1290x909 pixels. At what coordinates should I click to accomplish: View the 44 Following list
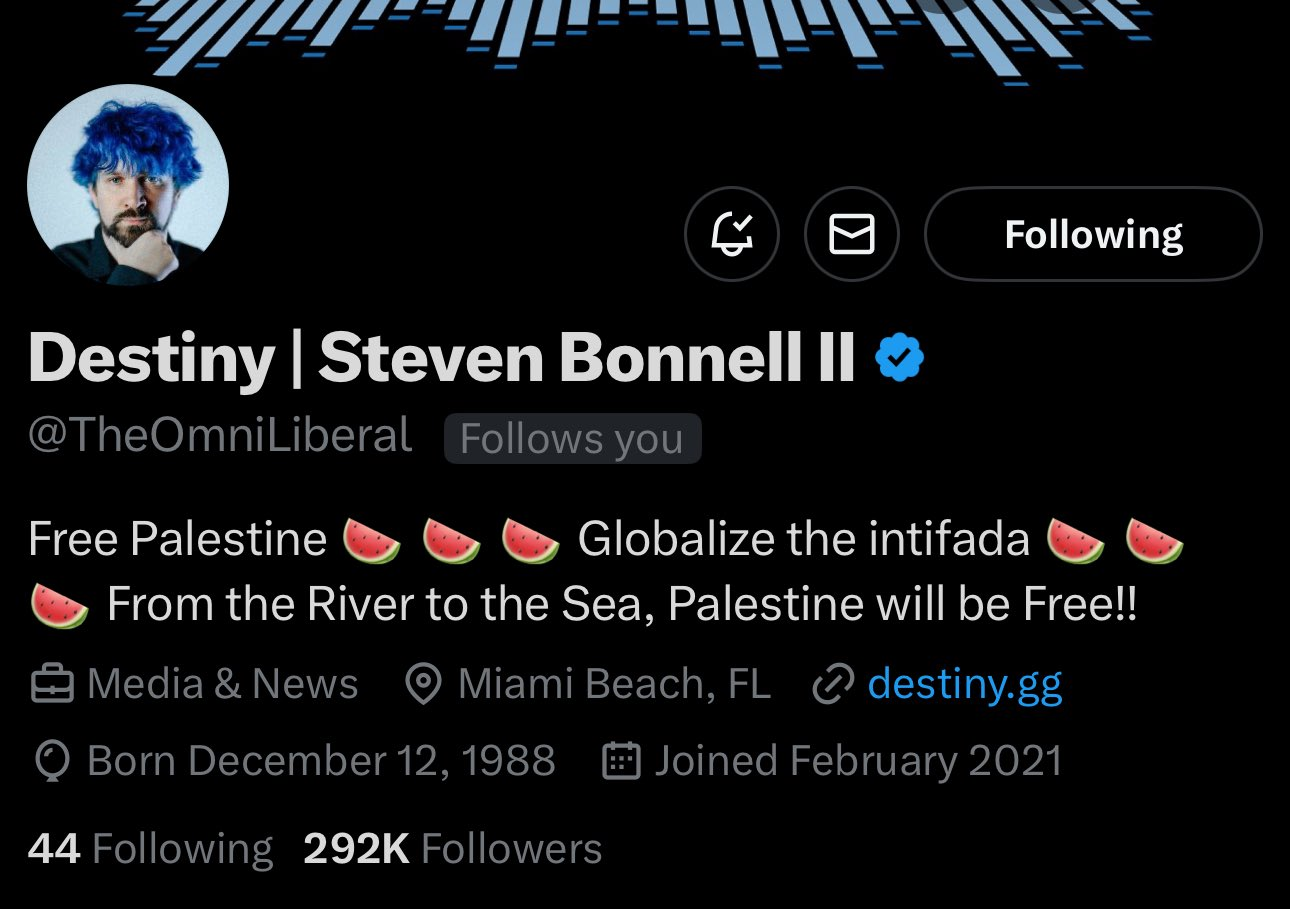(x=150, y=849)
